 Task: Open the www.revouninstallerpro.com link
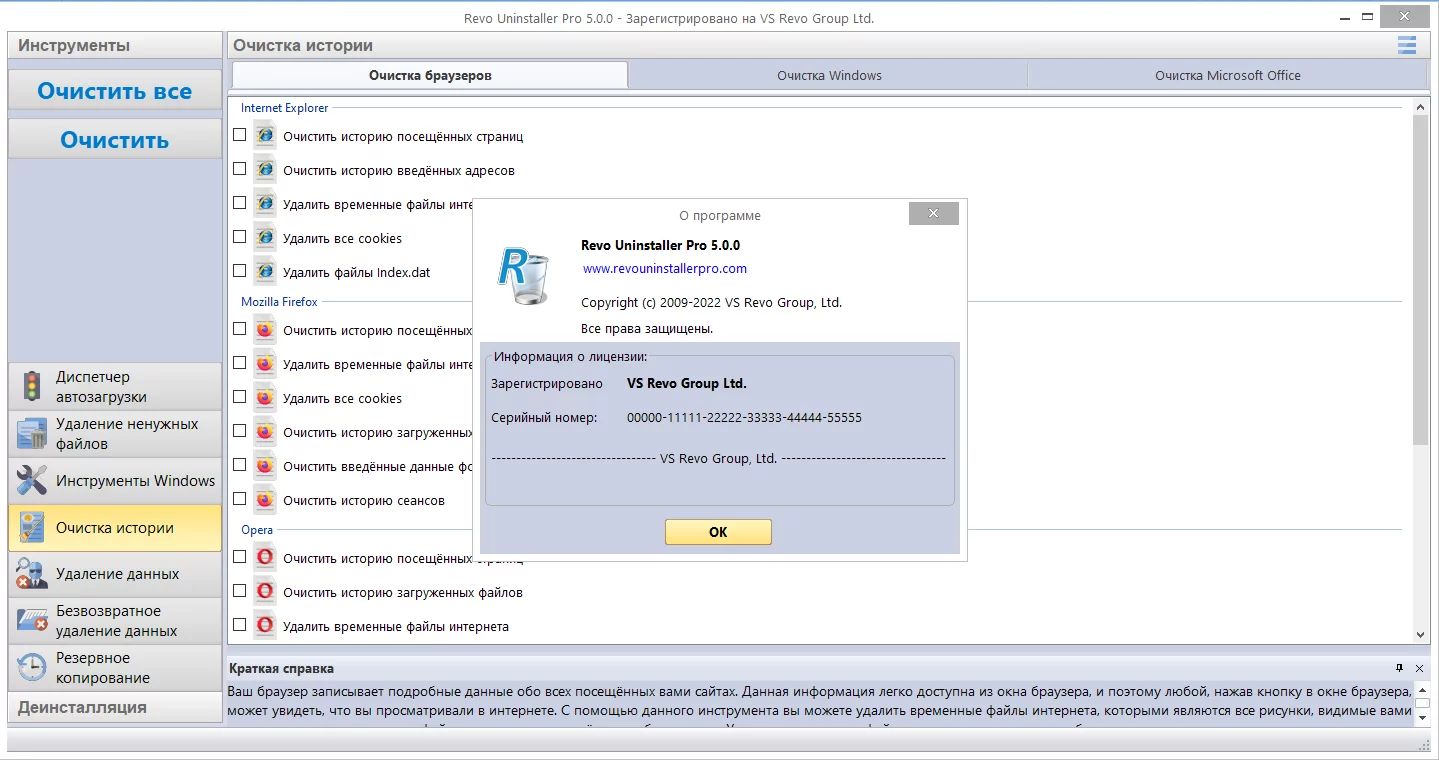(x=665, y=268)
